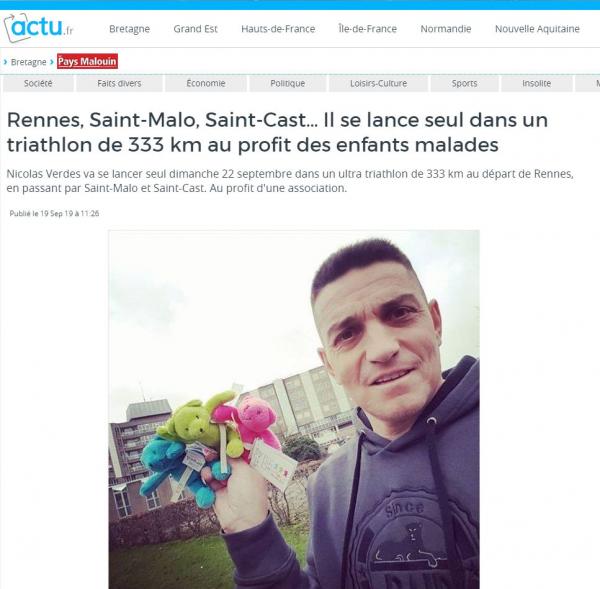Click the actu.fr logo
Image resolution: width=600 pixels, height=589 pixels.
click(38, 28)
